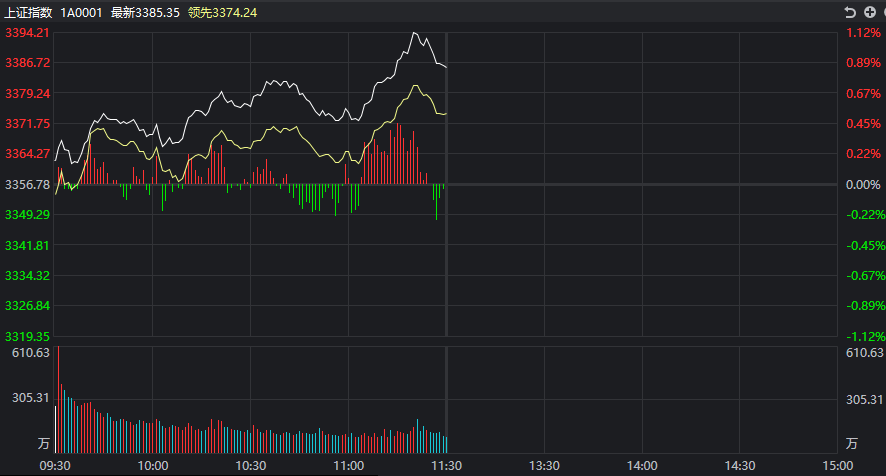Click the red 0.45% percentage label

click(x=863, y=123)
